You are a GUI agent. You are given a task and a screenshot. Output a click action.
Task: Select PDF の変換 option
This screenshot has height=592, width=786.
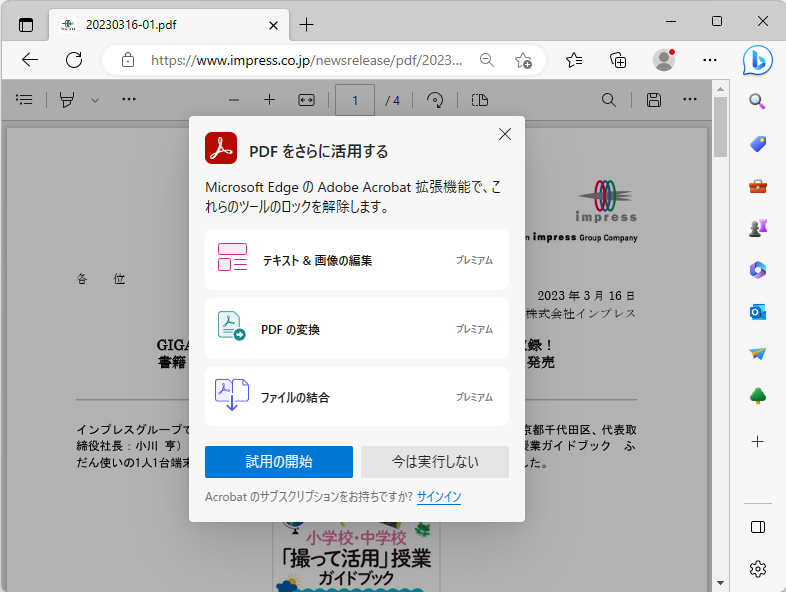point(357,329)
